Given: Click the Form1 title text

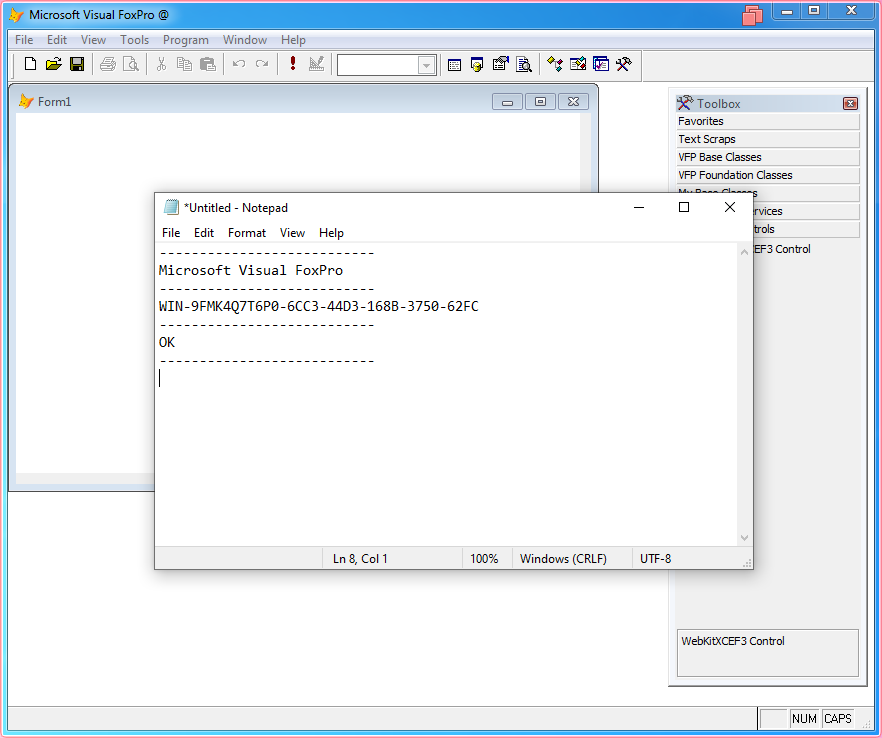Looking at the screenshot, I should coord(55,102).
